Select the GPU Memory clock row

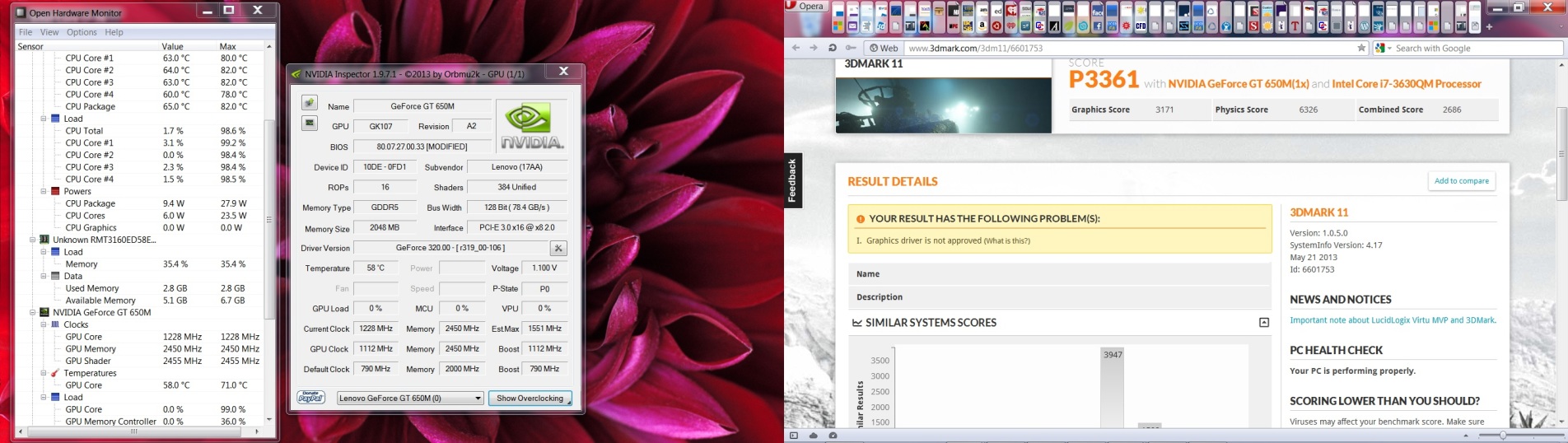(140, 349)
